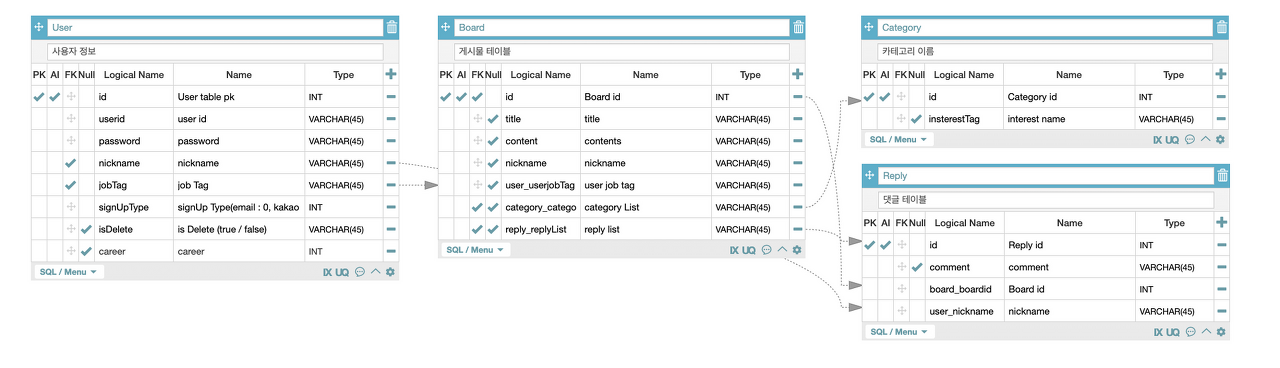Remove the reply_replyList column in Board
This screenshot has height=368, width=1280.
pyautogui.click(x=797, y=229)
